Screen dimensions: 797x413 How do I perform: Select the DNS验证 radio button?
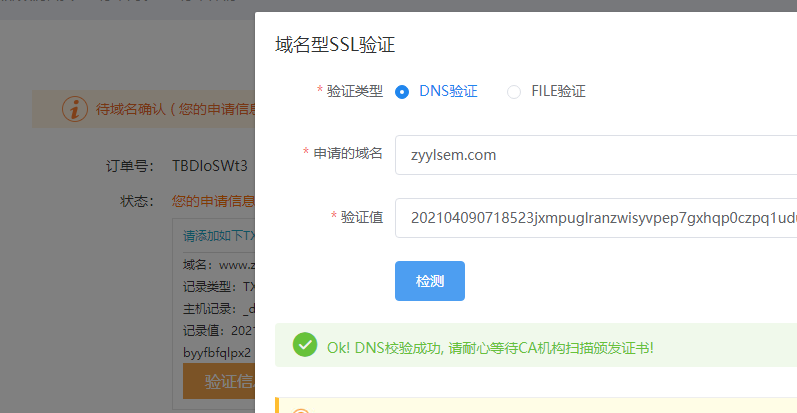click(402, 92)
